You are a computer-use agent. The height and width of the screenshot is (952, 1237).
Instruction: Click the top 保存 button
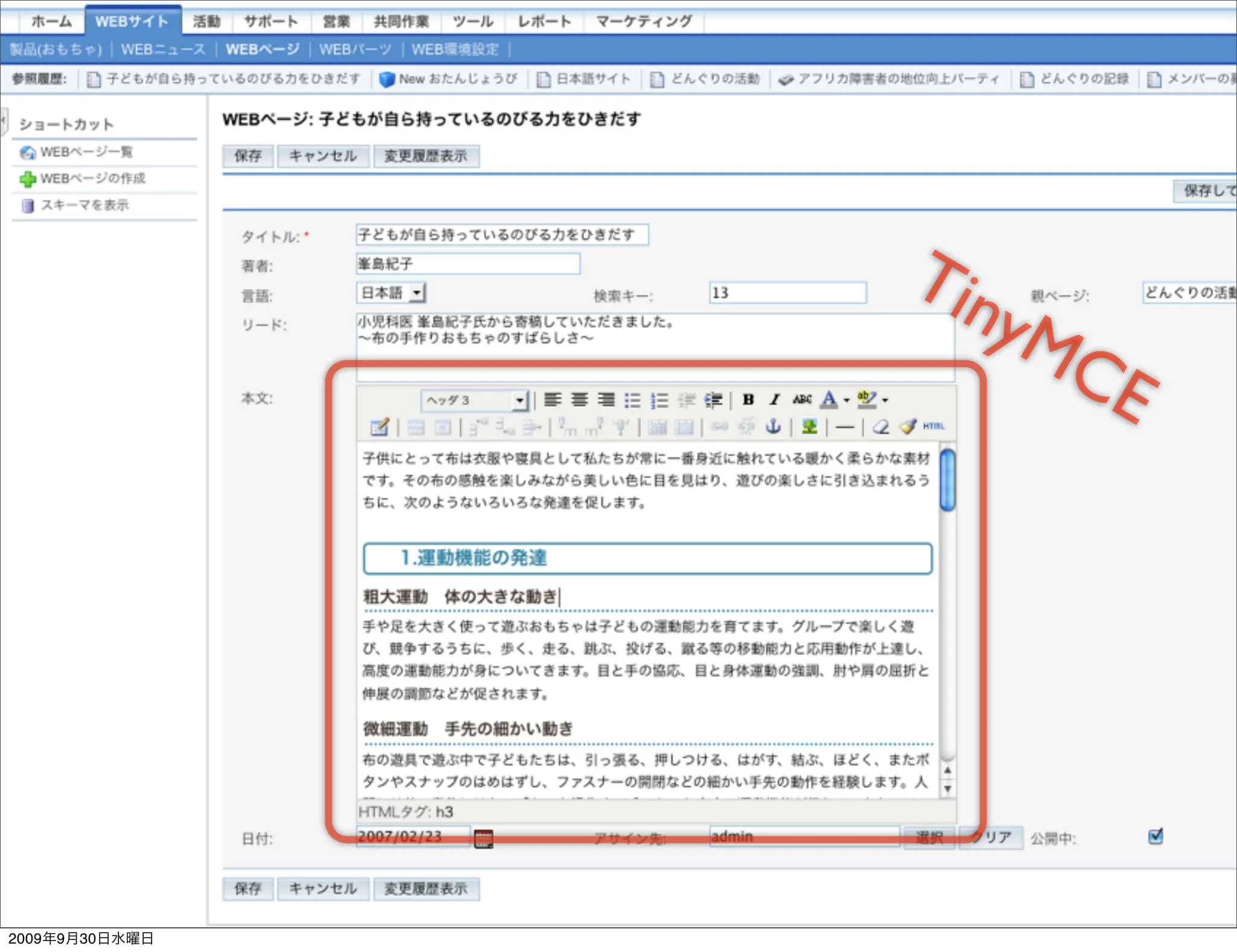(248, 156)
